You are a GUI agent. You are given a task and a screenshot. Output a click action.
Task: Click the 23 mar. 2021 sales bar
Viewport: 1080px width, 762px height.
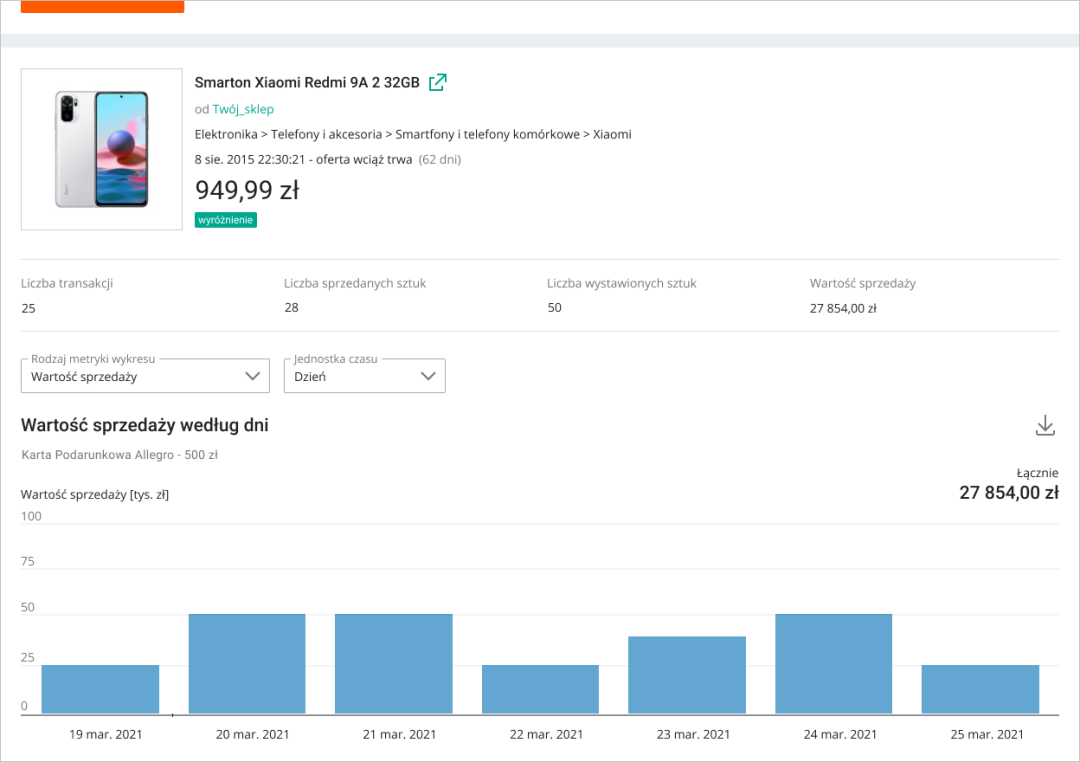click(x=687, y=675)
